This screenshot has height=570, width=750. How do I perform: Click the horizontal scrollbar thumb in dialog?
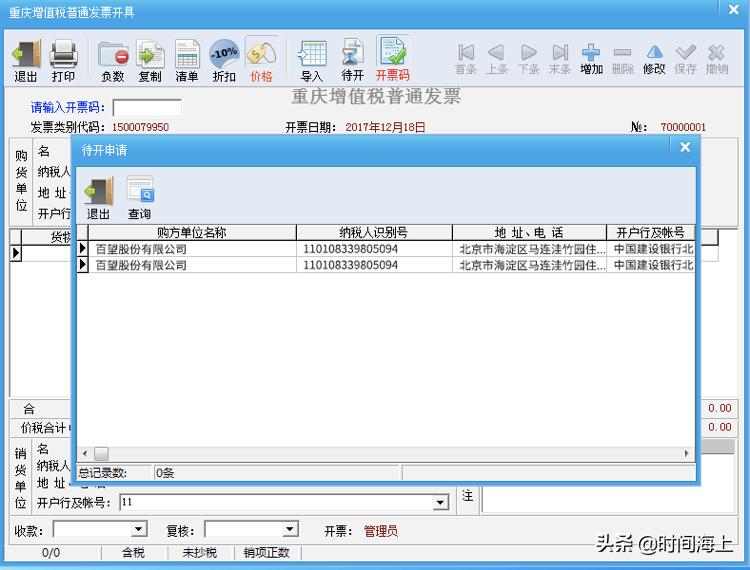101,453
